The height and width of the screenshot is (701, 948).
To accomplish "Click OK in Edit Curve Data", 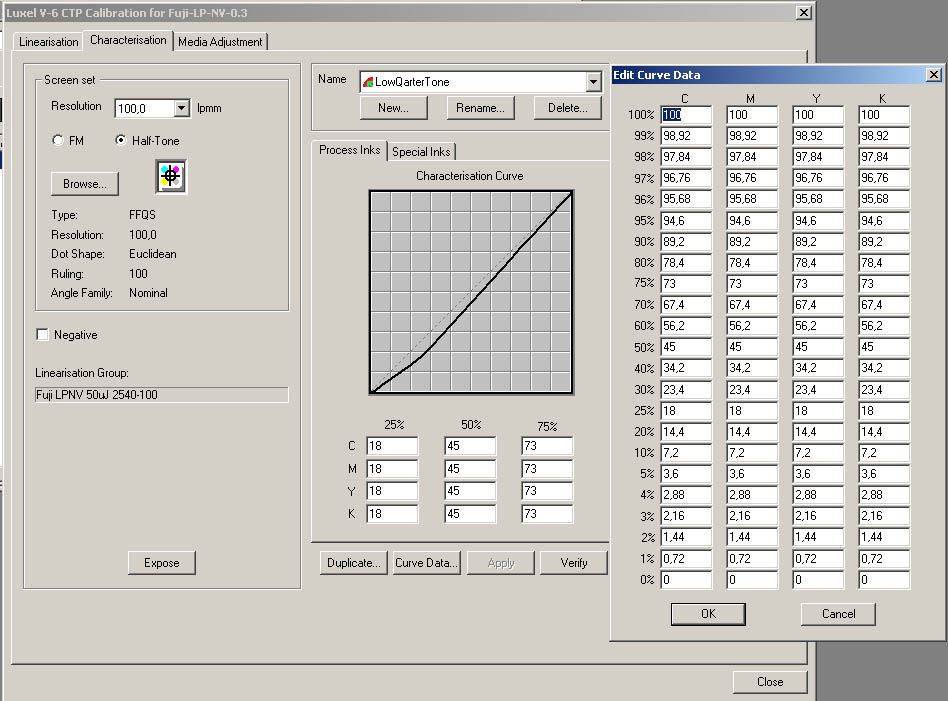I will (708, 614).
